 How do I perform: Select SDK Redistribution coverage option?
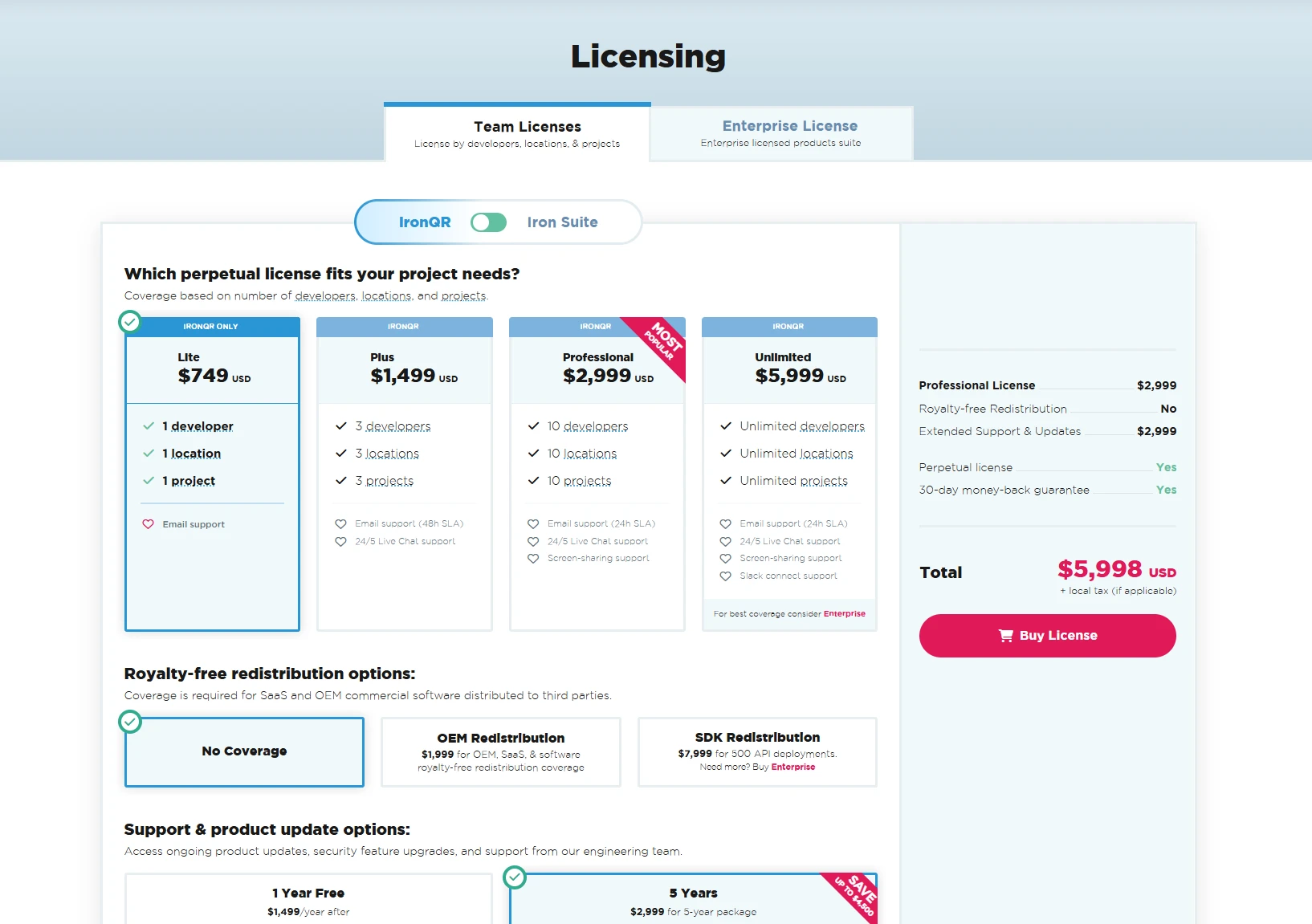click(756, 751)
